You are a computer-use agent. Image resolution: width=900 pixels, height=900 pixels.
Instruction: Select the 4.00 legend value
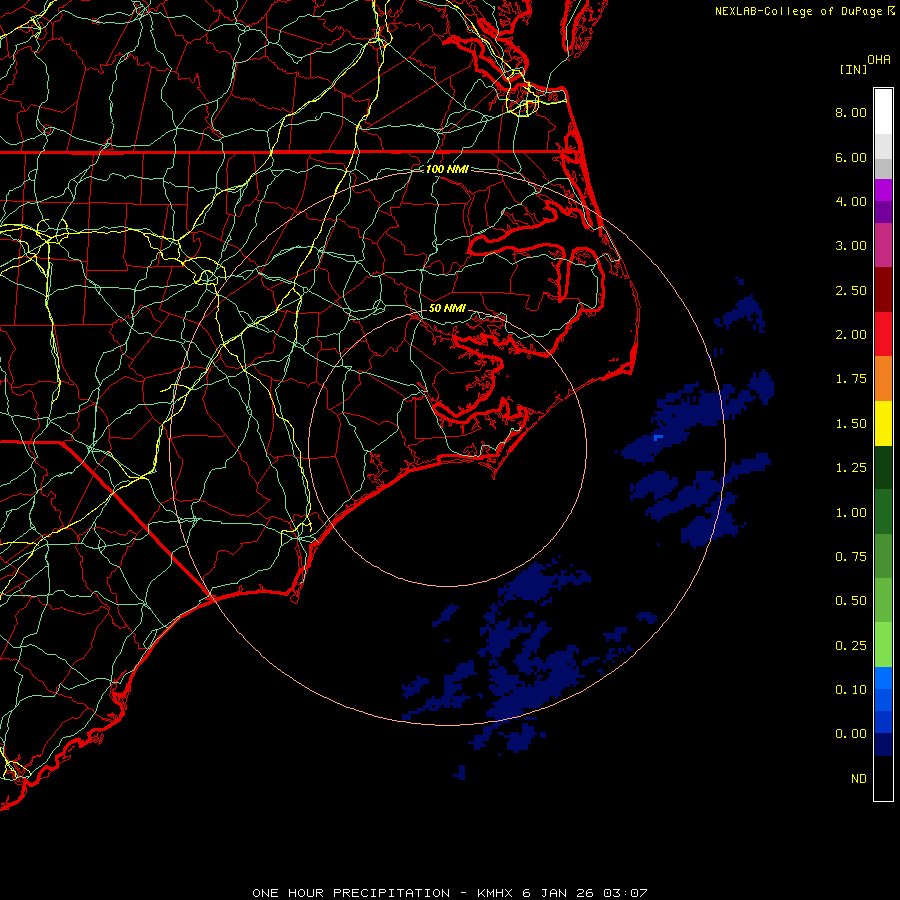[851, 201]
